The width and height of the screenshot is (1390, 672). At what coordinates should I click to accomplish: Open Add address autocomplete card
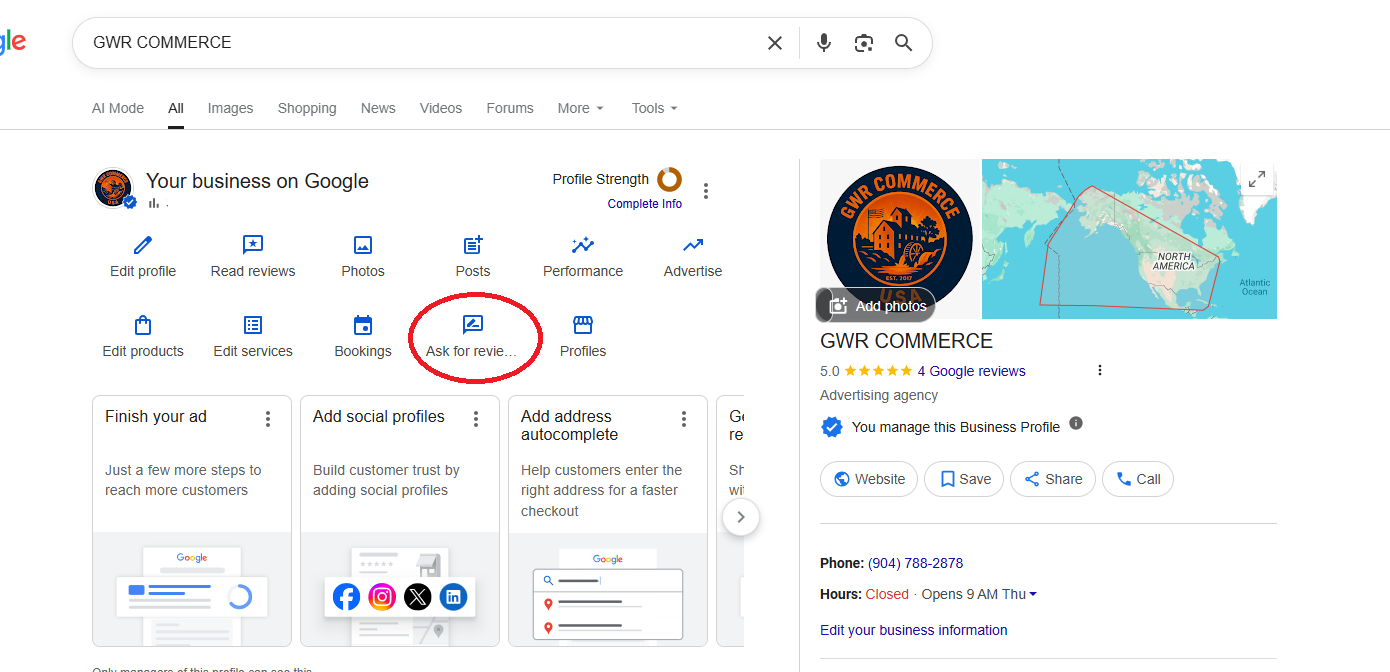tap(608, 521)
